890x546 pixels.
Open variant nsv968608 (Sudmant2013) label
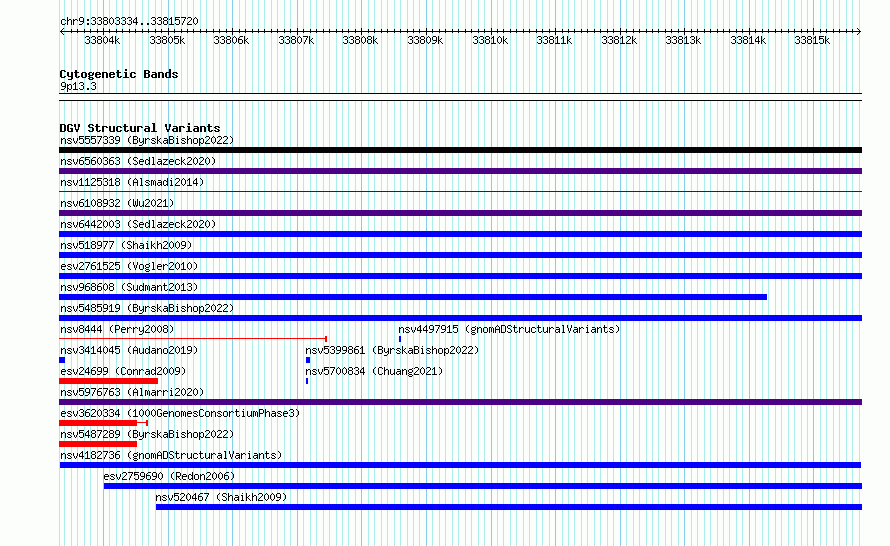[x=129, y=287]
